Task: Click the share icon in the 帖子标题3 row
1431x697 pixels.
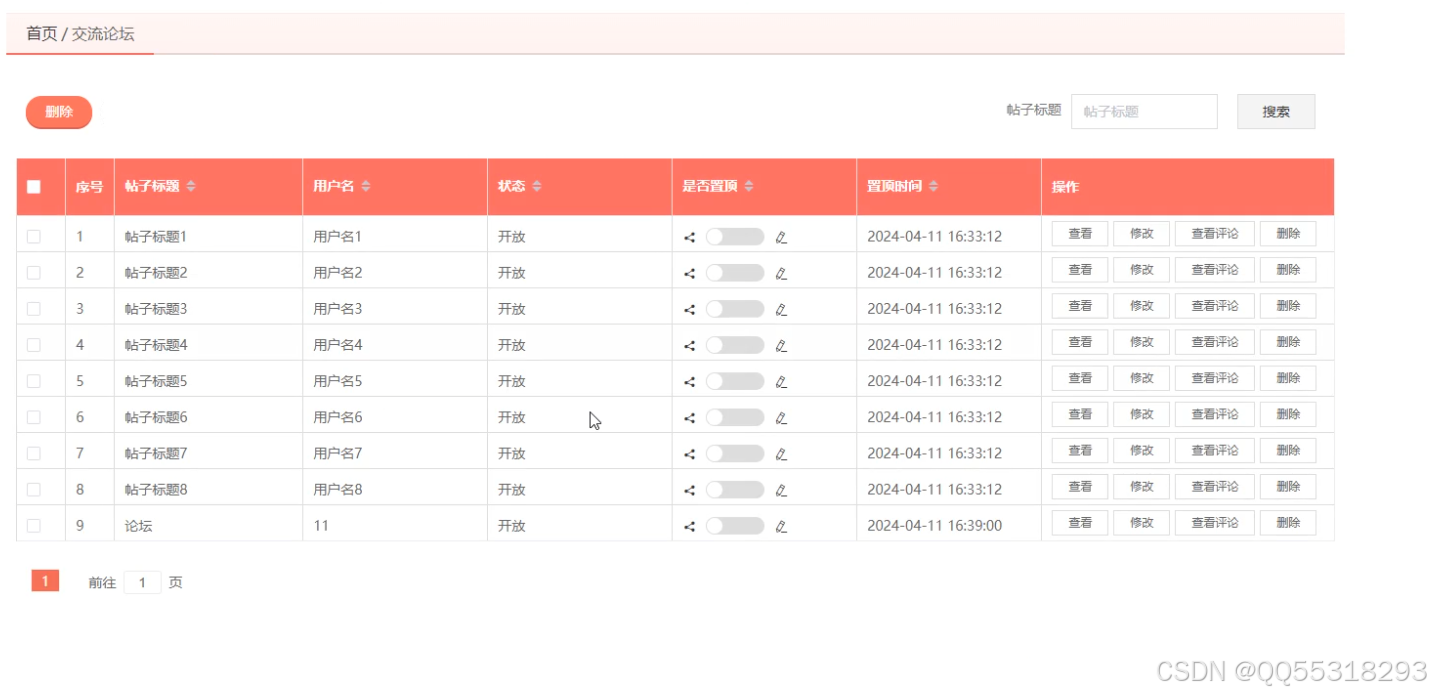Action: tap(689, 309)
